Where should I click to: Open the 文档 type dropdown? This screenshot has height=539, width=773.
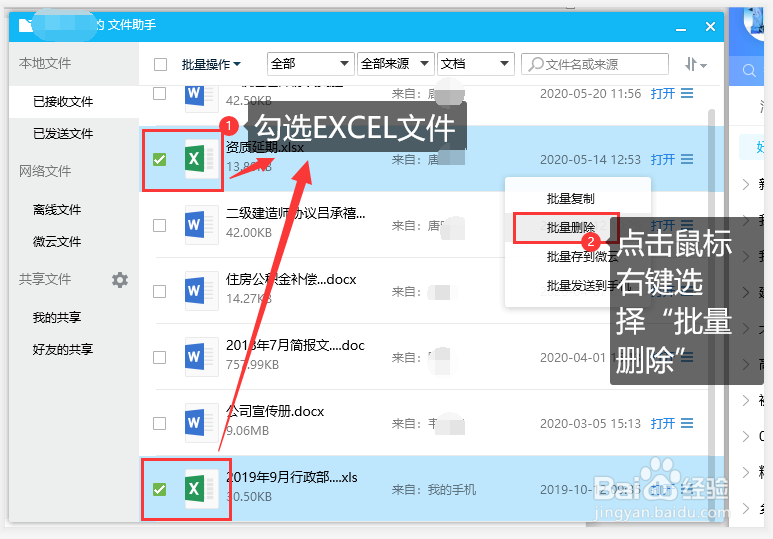click(475, 64)
